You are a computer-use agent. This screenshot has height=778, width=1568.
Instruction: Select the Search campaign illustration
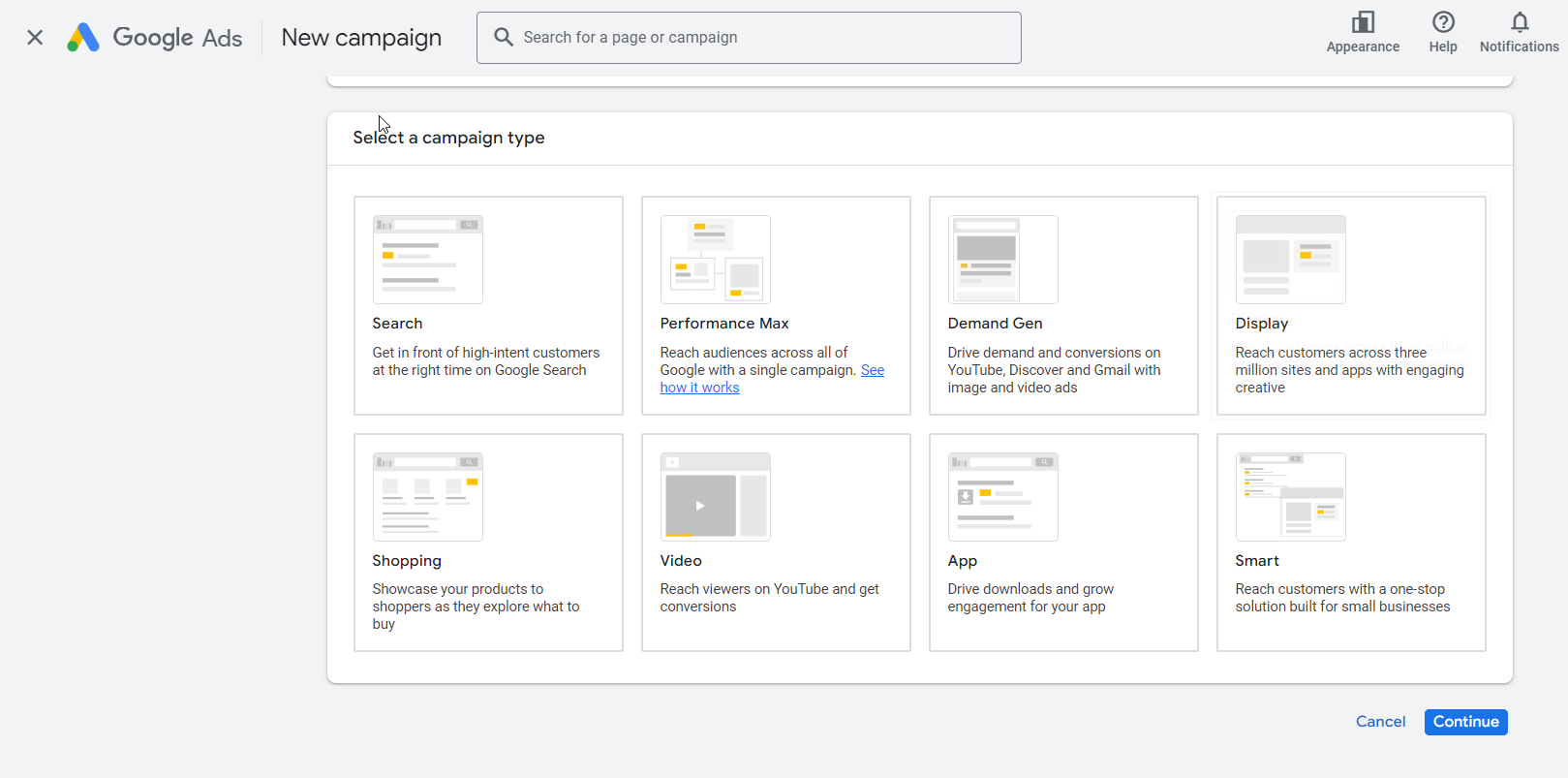click(428, 260)
